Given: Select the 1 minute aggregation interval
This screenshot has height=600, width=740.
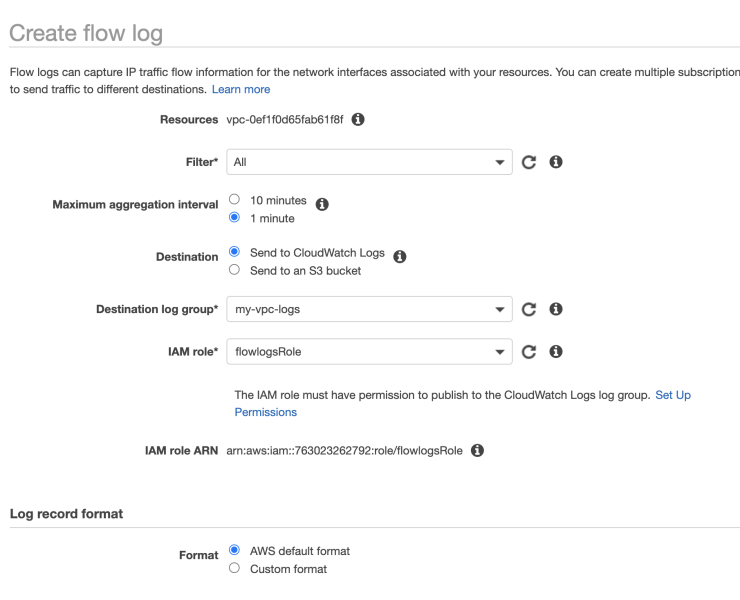Looking at the screenshot, I should tap(234, 217).
